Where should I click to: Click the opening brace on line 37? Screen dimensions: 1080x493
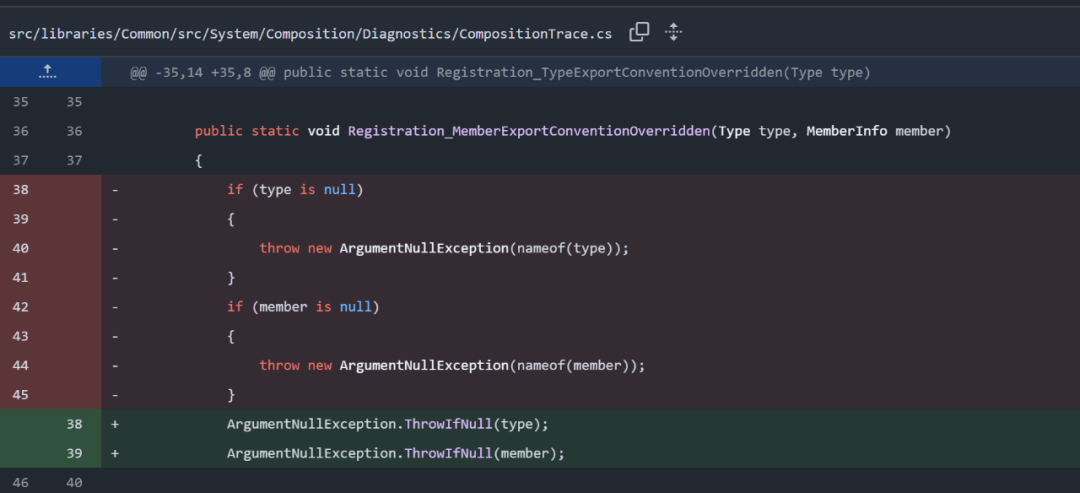pos(198,160)
